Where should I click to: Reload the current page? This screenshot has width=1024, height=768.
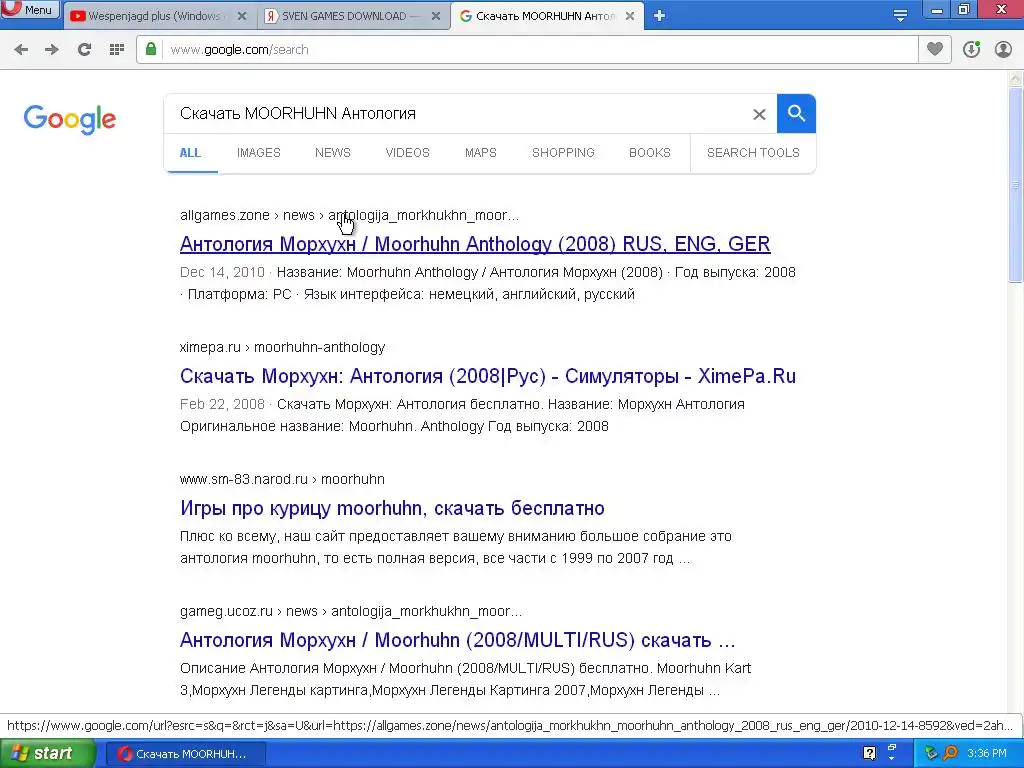point(84,49)
